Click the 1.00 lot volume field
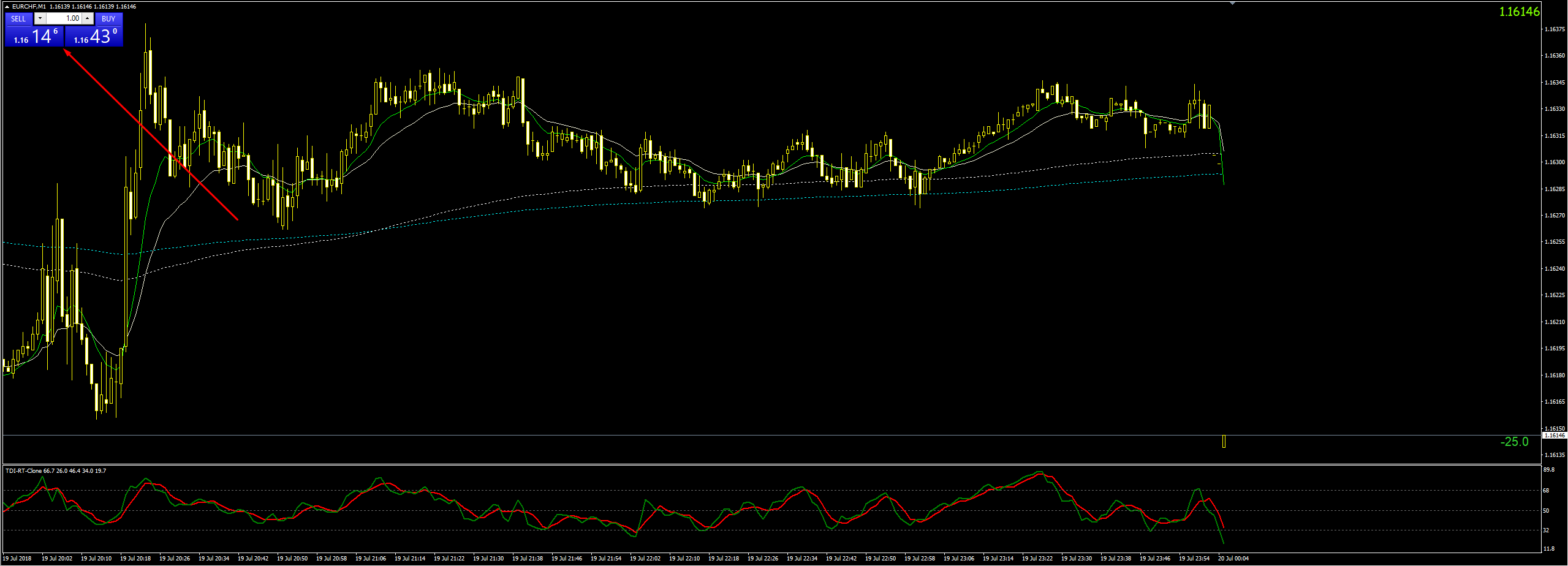The width and height of the screenshot is (1568, 566). pyautogui.click(x=64, y=18)
